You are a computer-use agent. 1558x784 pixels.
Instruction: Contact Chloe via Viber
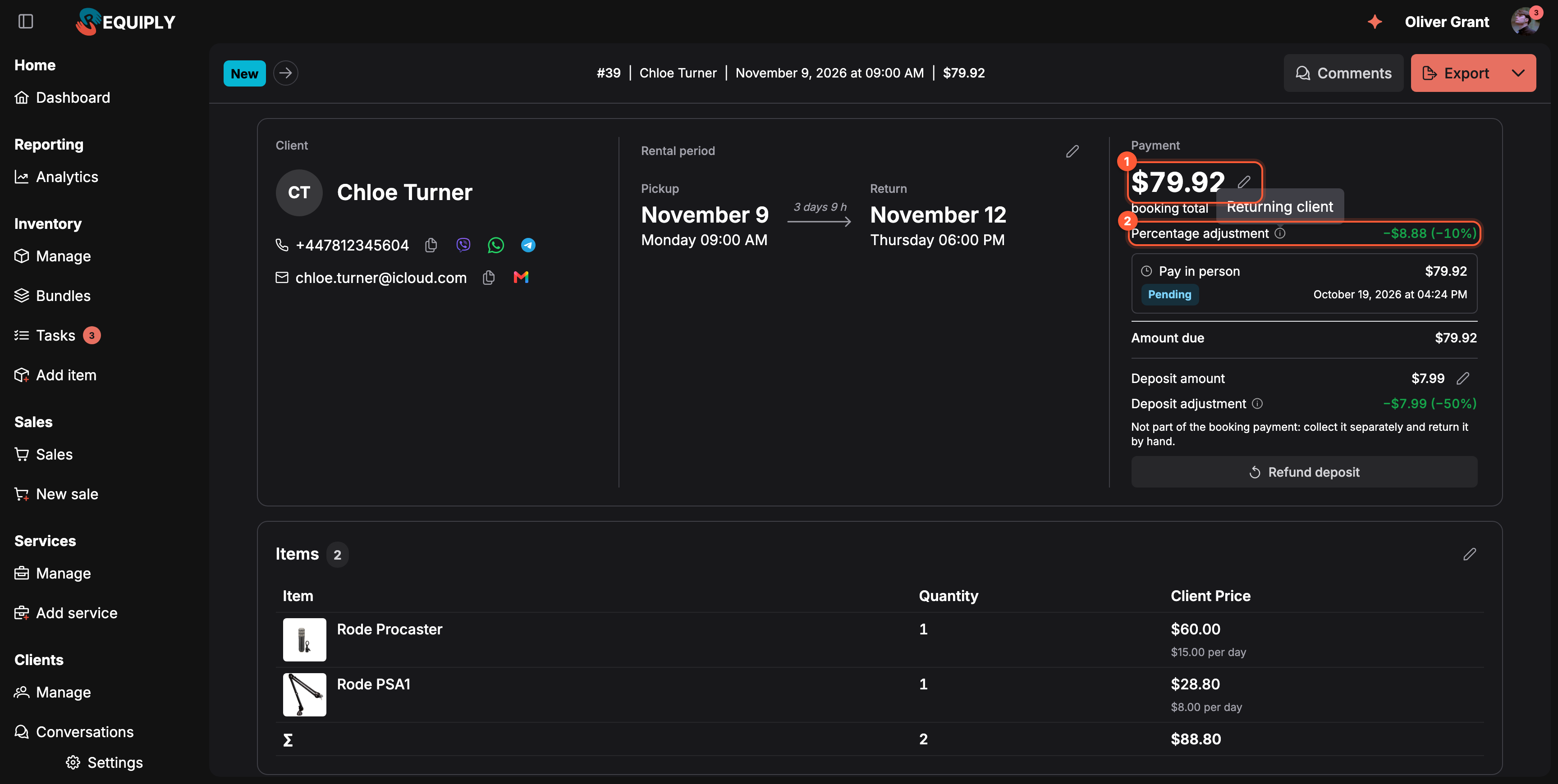click(x=463, y=245)
